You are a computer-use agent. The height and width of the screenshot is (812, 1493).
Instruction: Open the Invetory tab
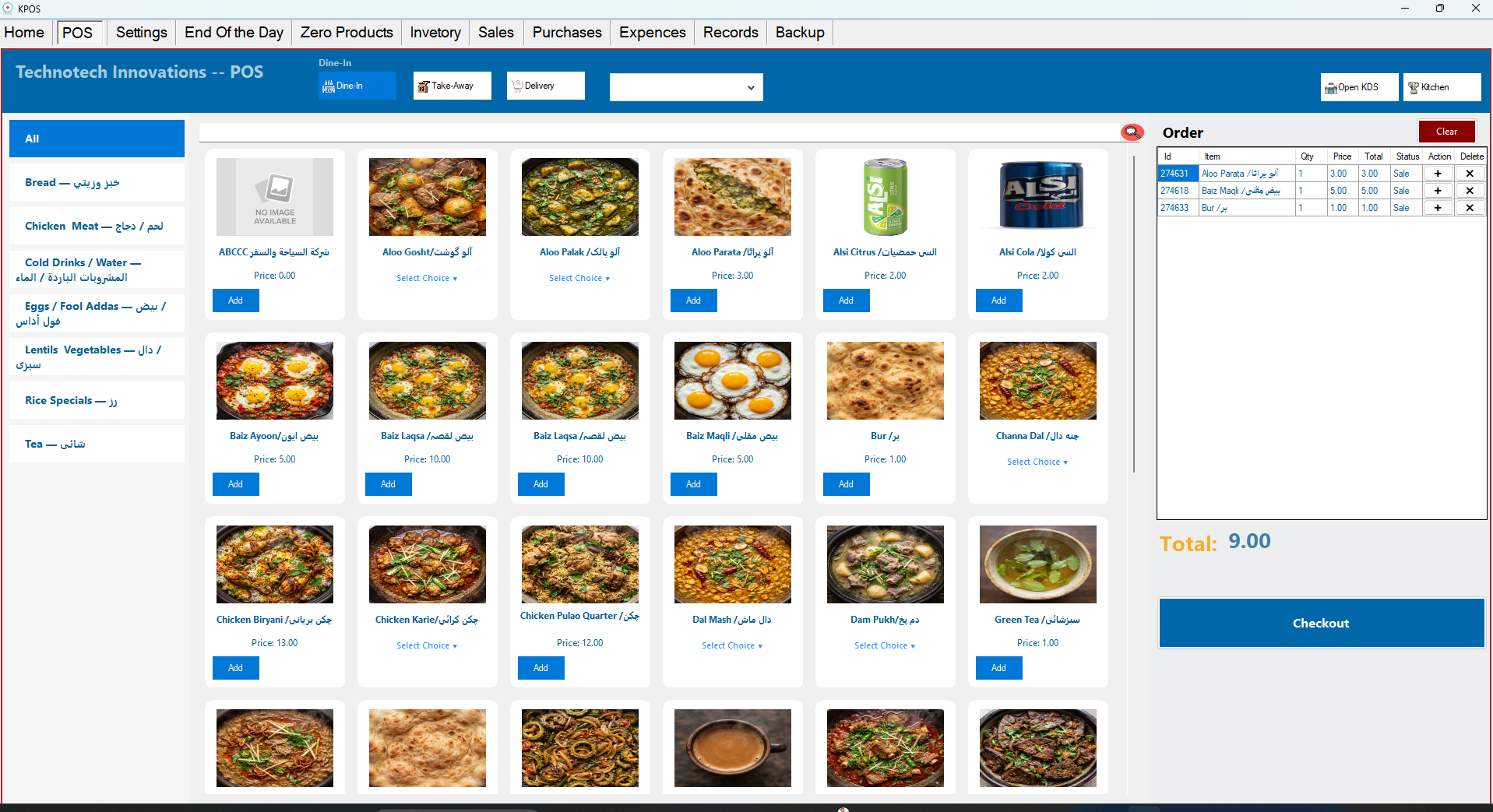(435, 33)
